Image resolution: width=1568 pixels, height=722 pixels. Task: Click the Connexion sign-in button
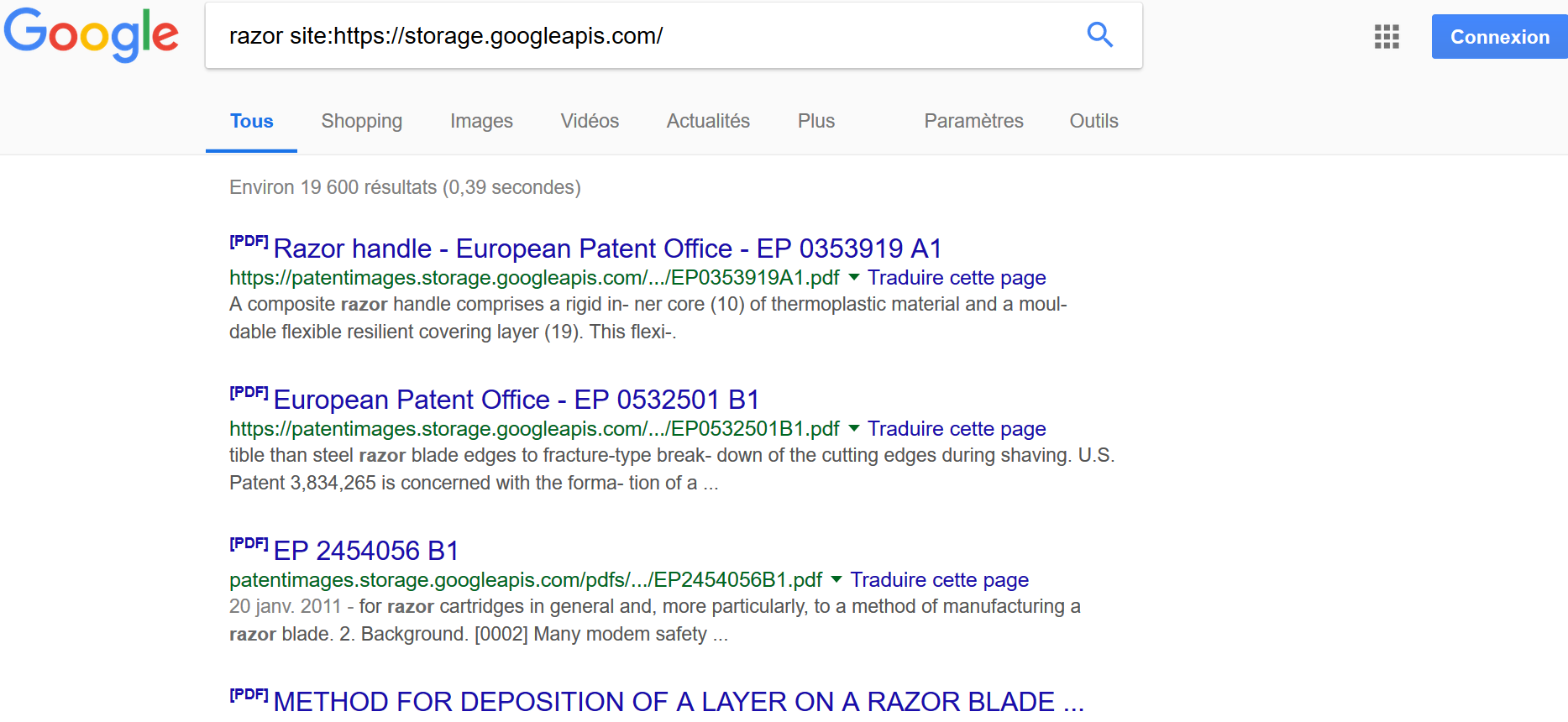tap(1499, 37)
